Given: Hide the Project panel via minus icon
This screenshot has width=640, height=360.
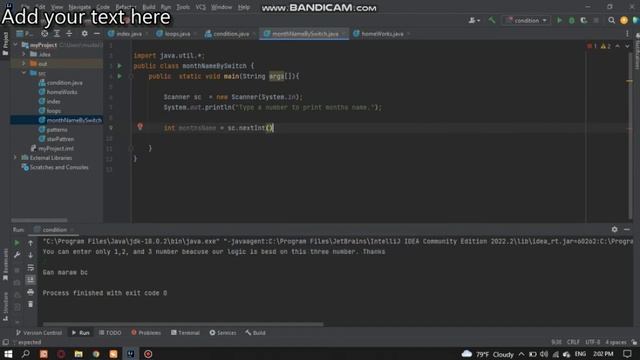Looking at the screenshot, I should [x=97, y=33].
